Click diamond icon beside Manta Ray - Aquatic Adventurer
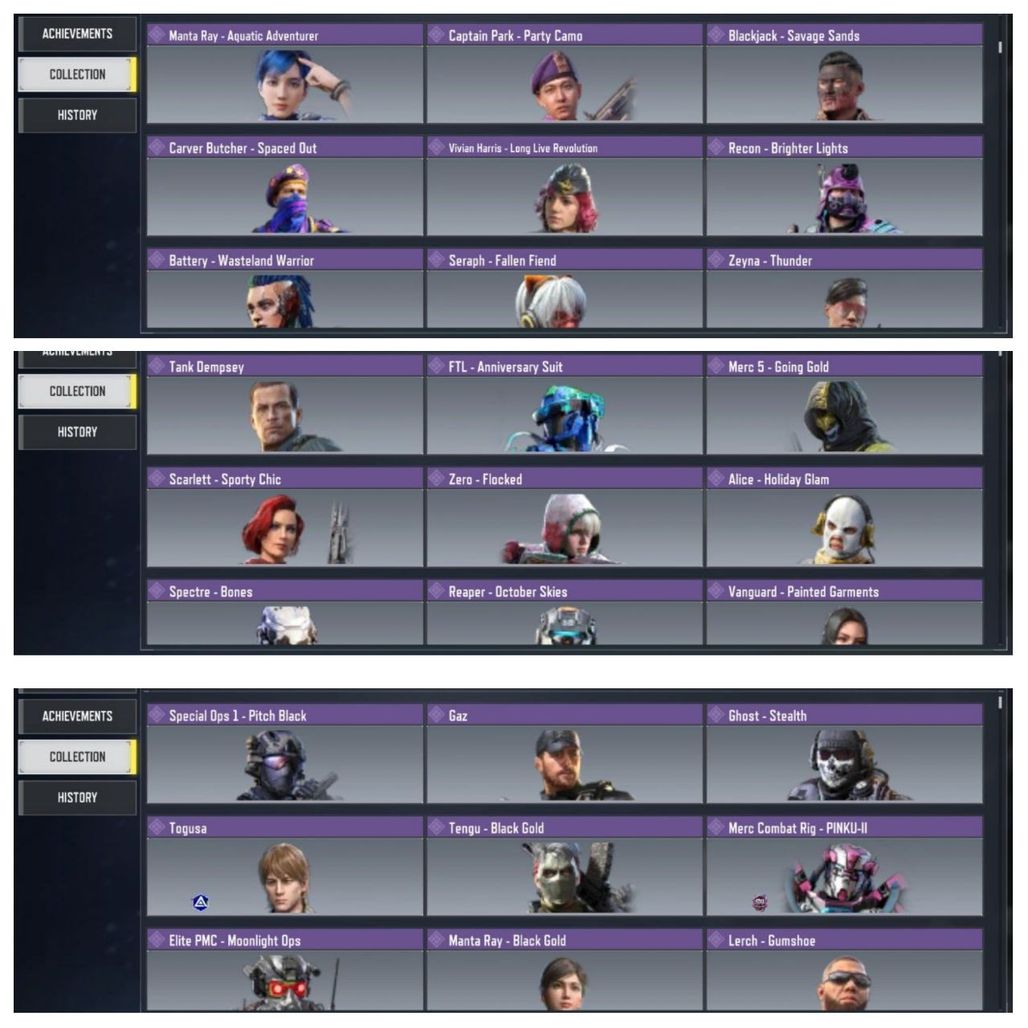The image size is (1028, 1028). pos(156,35)
